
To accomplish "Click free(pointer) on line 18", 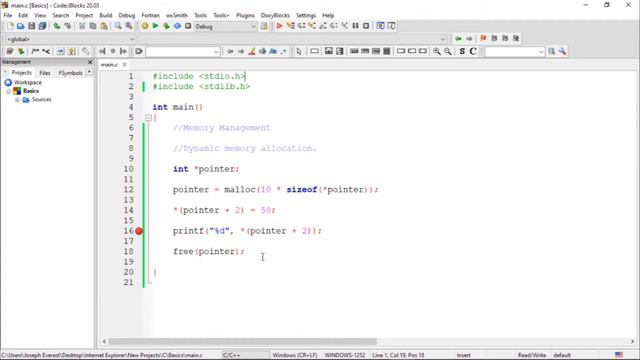I will coord(208,251).
